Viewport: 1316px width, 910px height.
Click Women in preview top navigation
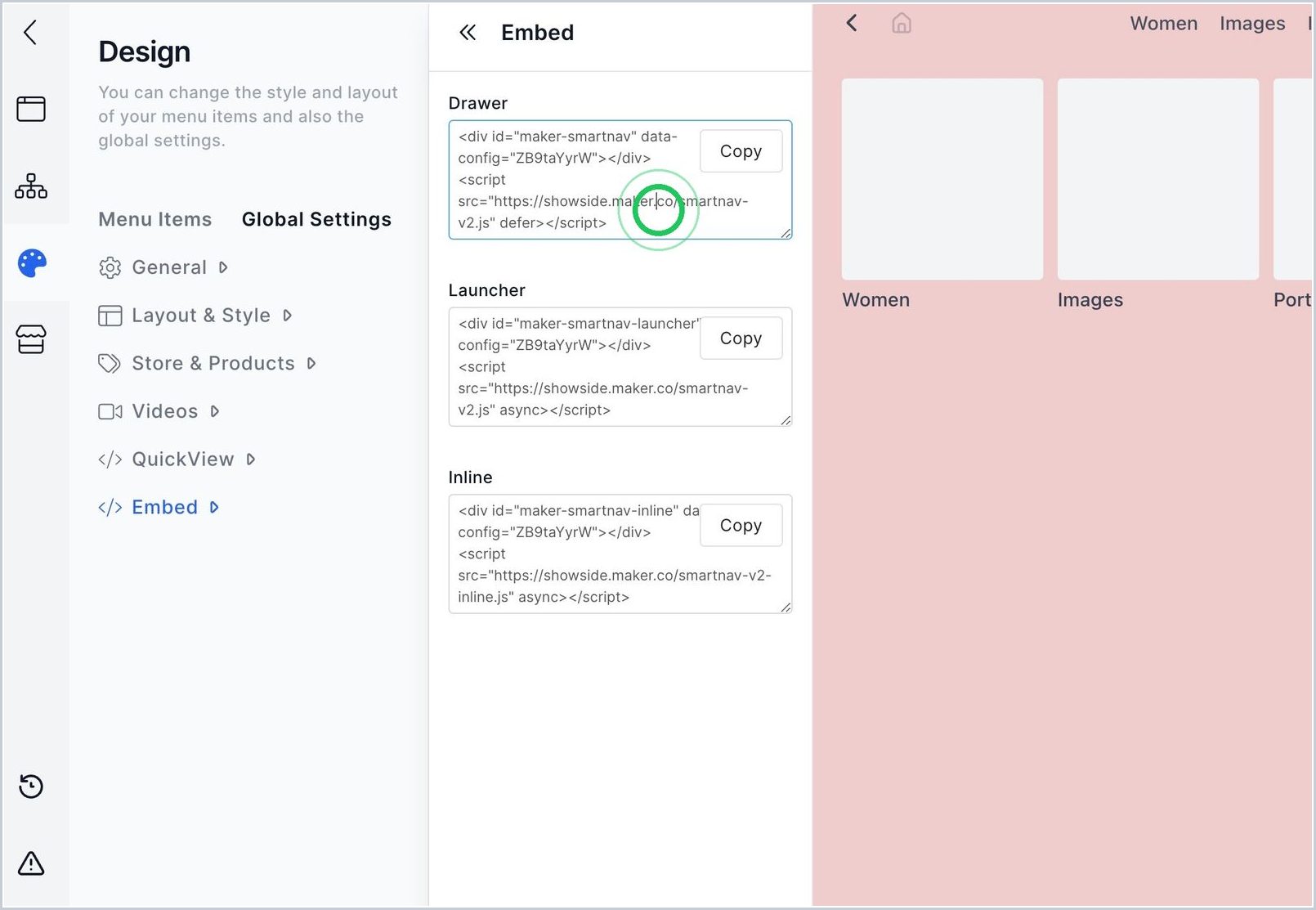1164,24
